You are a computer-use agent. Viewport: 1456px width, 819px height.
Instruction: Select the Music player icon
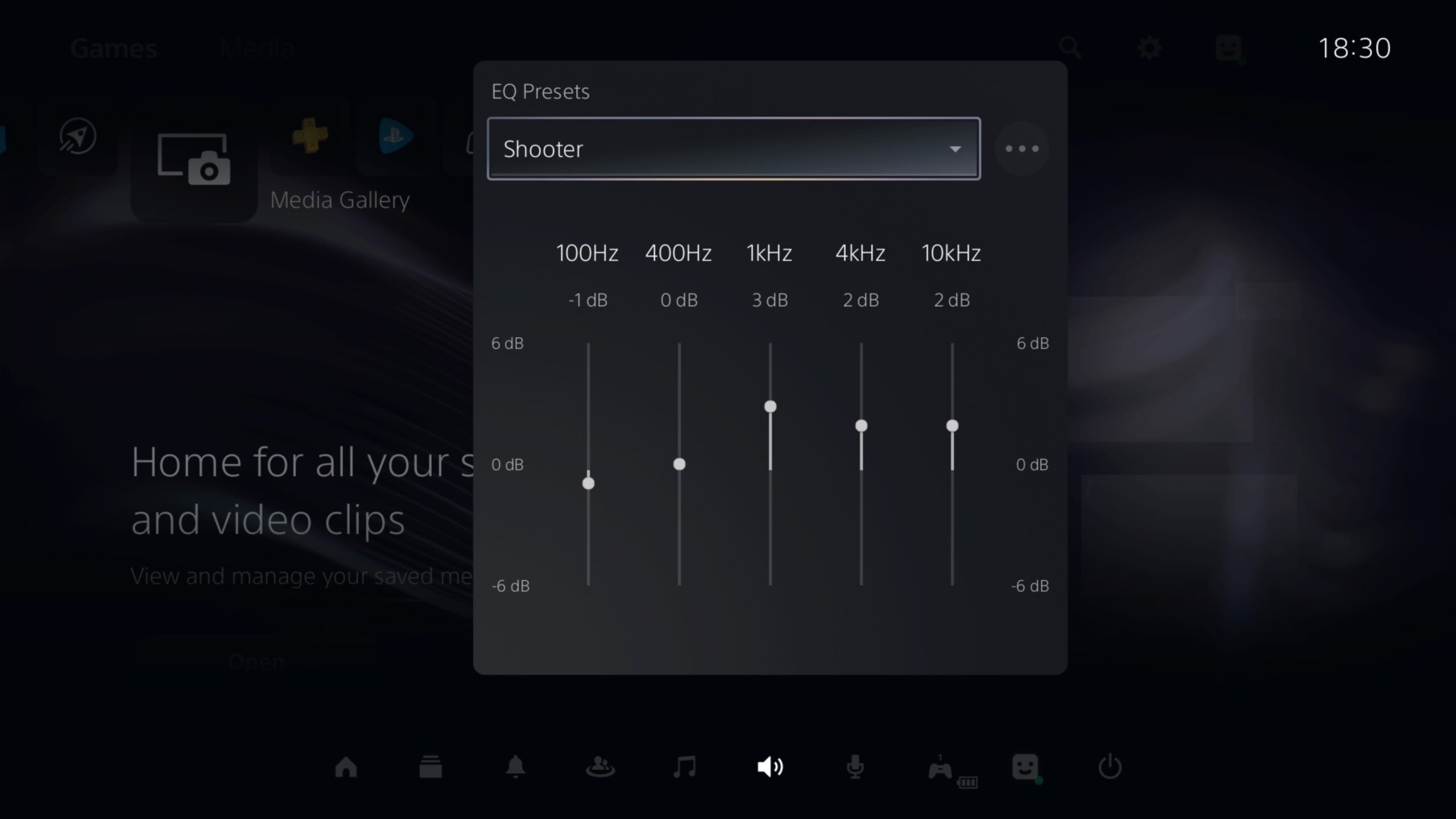coord(685,766)
